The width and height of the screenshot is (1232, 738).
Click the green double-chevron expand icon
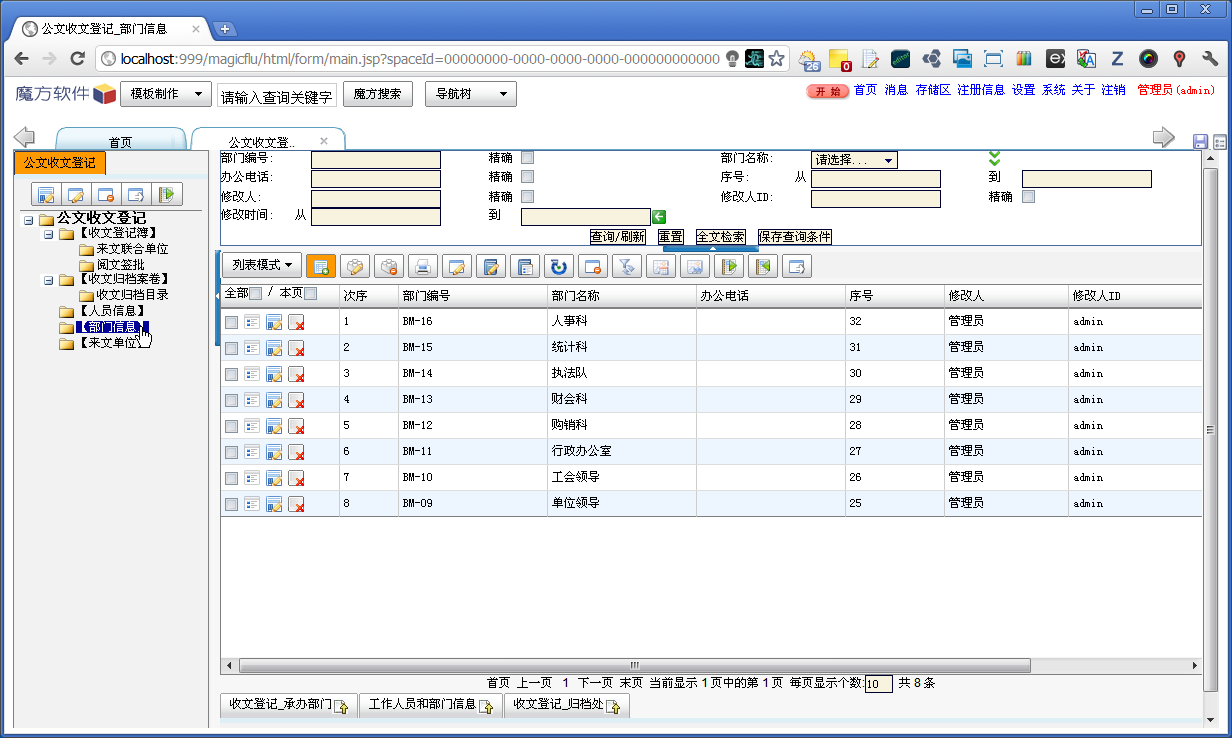(994, 158)
